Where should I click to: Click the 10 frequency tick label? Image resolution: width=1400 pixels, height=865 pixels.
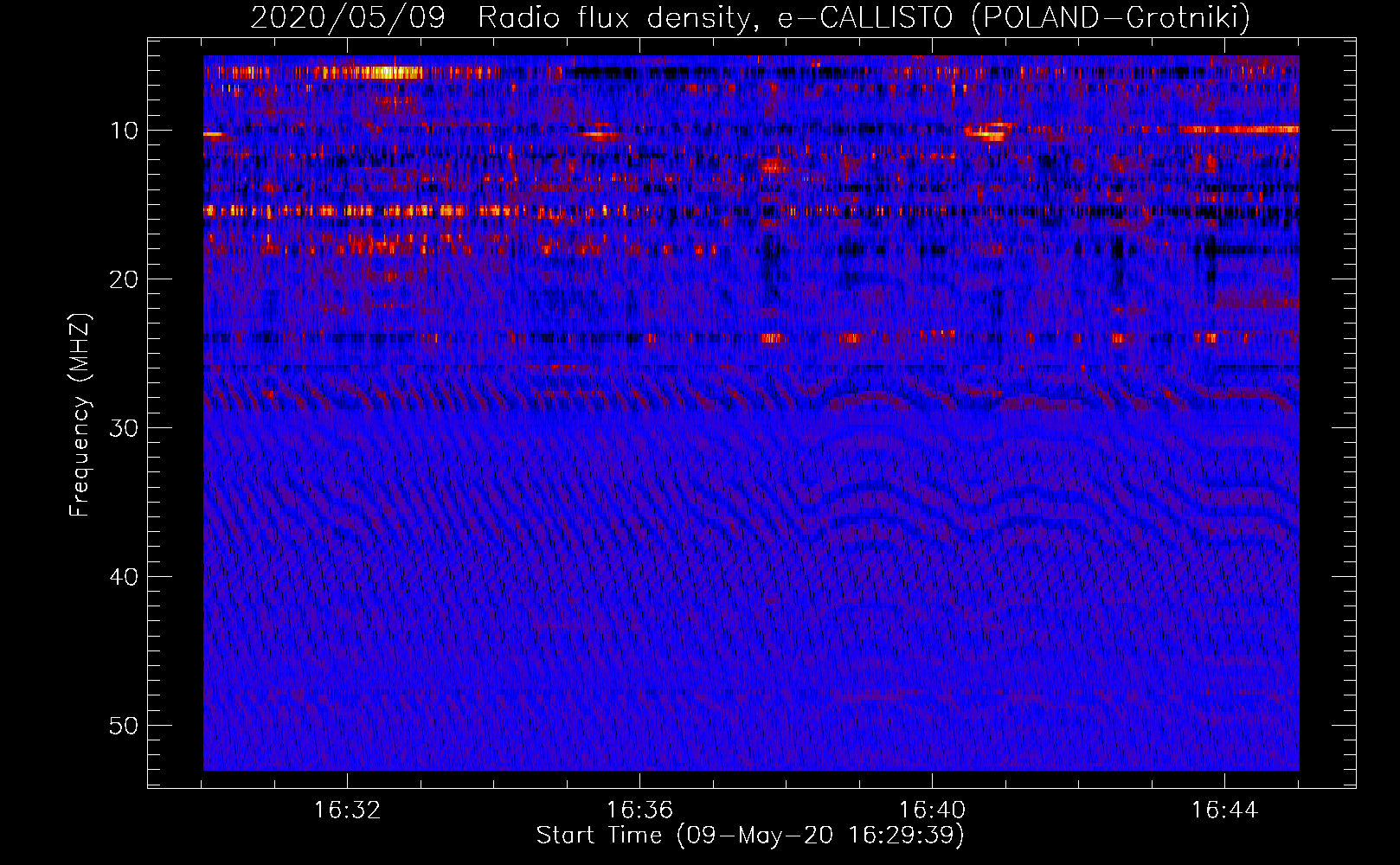pos(125,131)
